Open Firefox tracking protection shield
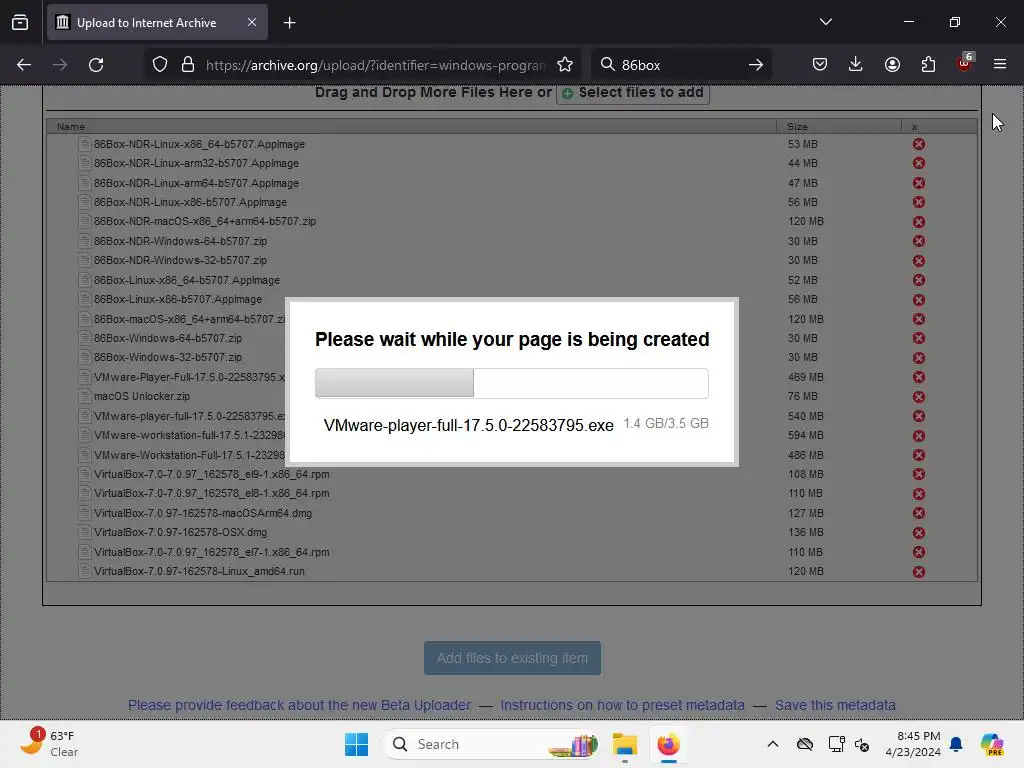1024x768 pixels. tap(160, 65)
